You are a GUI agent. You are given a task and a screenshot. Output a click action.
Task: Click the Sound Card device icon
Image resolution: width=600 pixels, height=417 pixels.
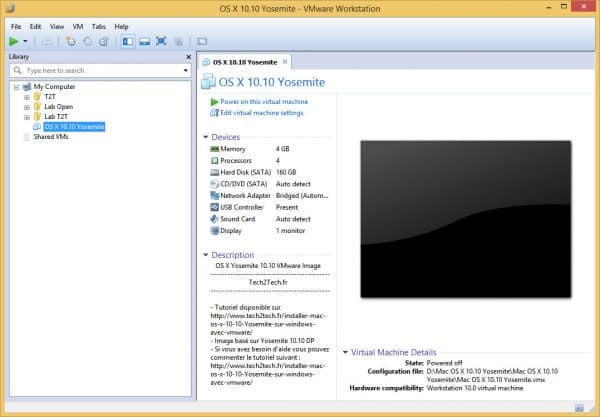coord(215,219)
